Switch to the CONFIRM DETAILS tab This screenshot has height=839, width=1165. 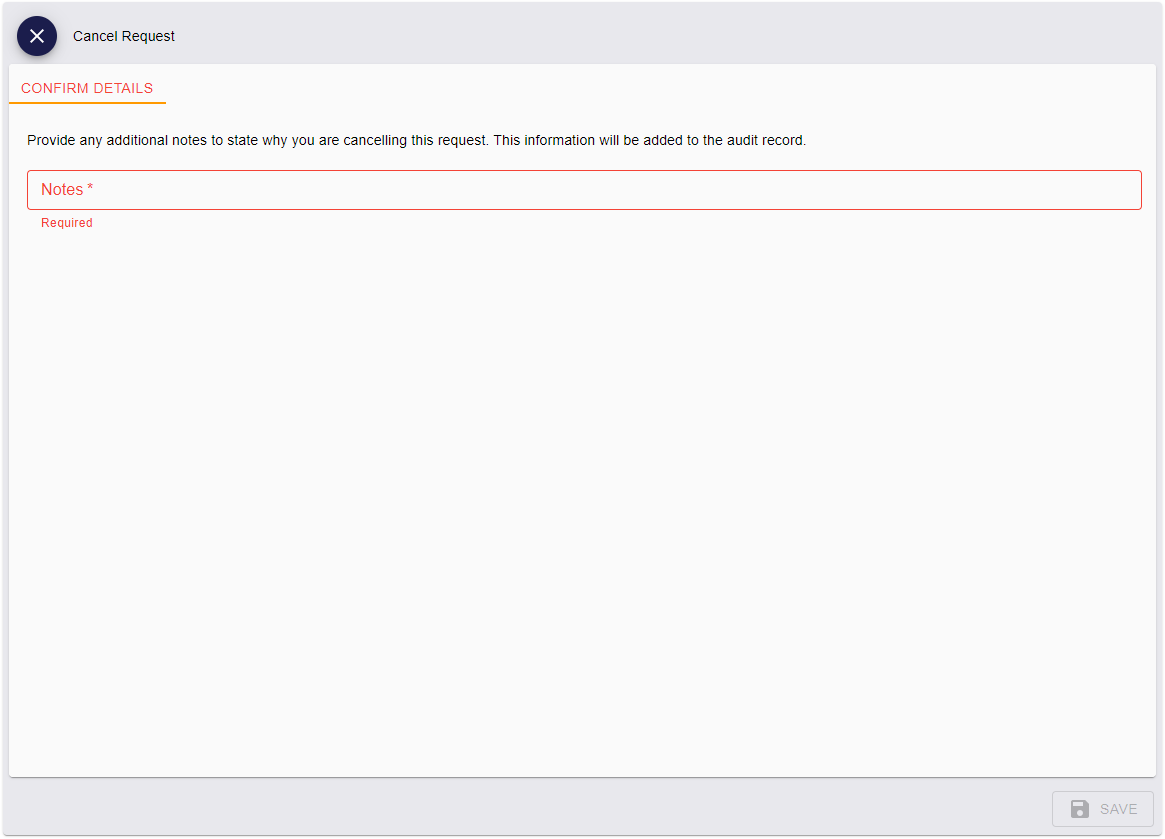pyautogui.click(x=87, y=88)
